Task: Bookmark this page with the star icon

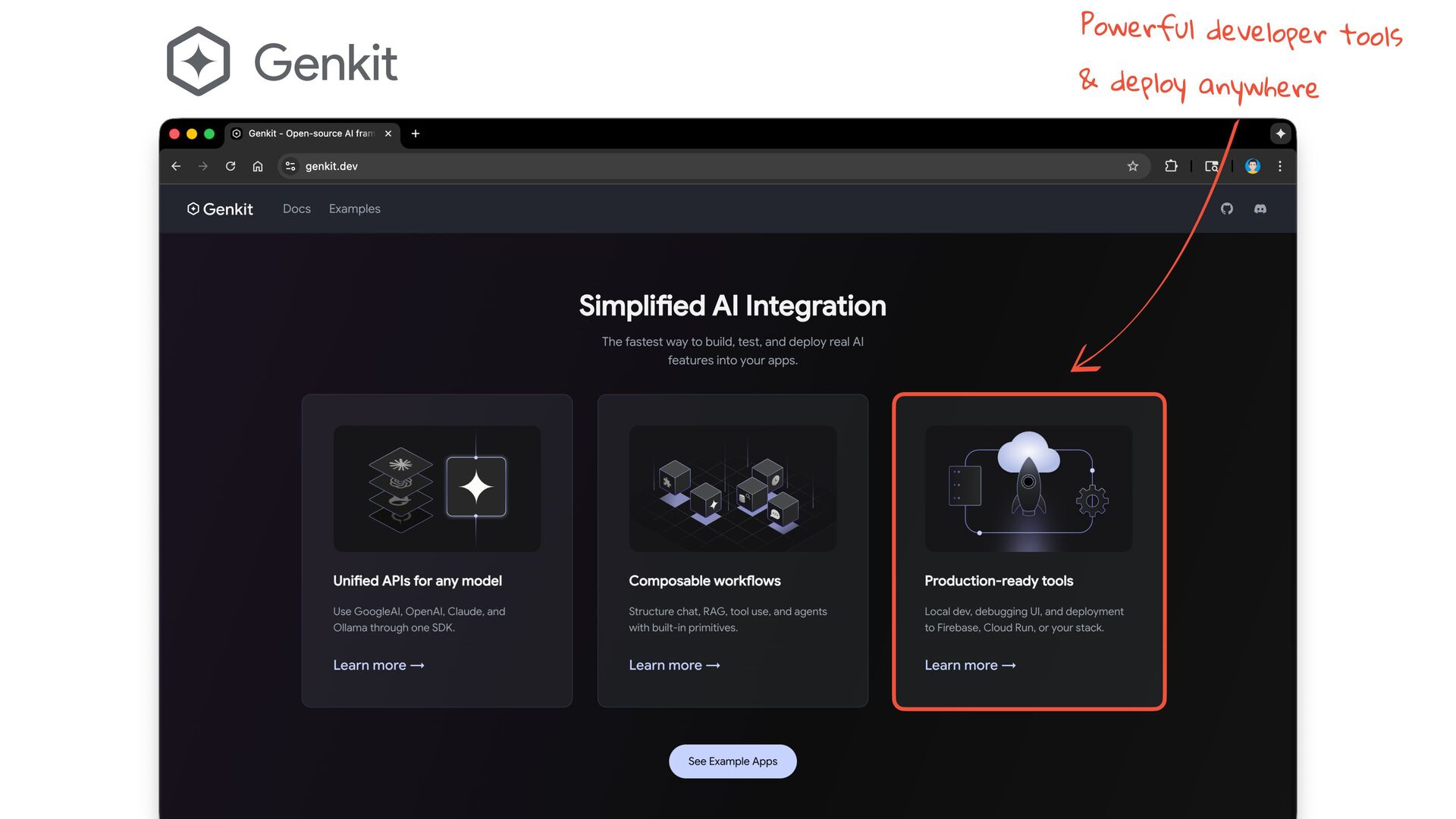Action: click(1133, 166)
